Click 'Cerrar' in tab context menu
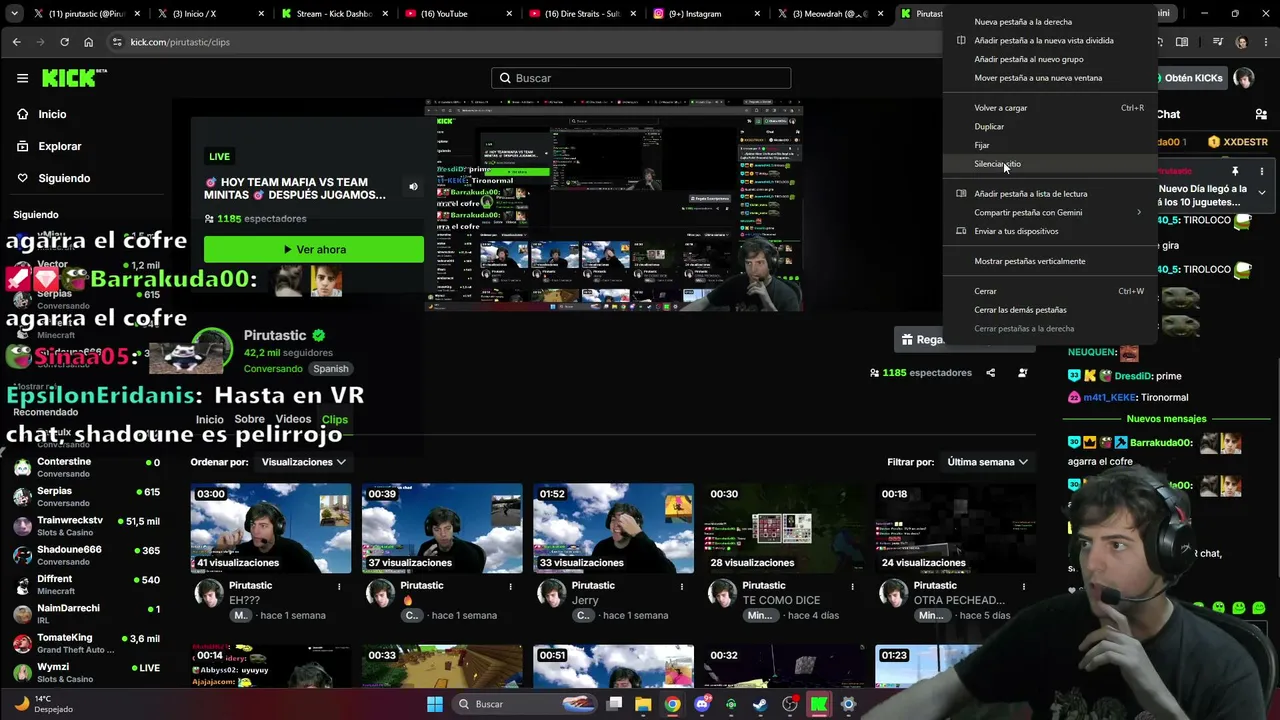Image resolution: width=1280 pixels, height=720 pixels. tap(1050, 291)
